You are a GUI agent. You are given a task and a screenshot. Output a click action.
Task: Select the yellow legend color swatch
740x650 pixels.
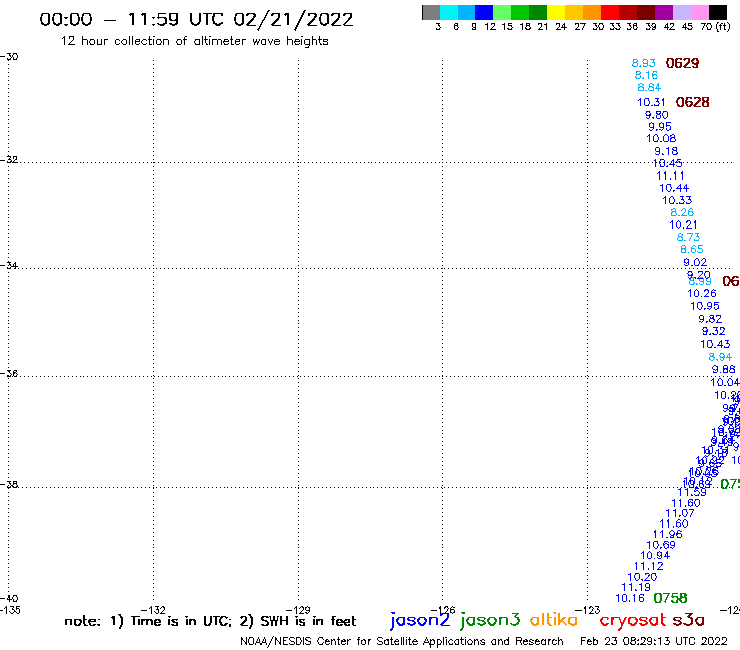point(556,12)
